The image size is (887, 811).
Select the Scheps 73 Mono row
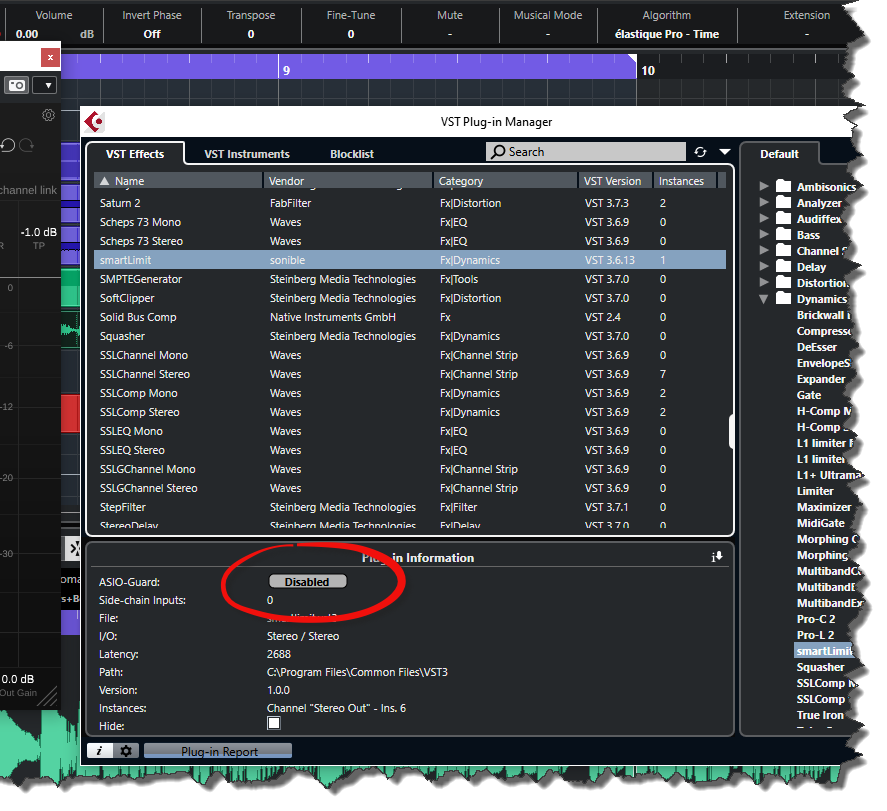tap(410, 222)
